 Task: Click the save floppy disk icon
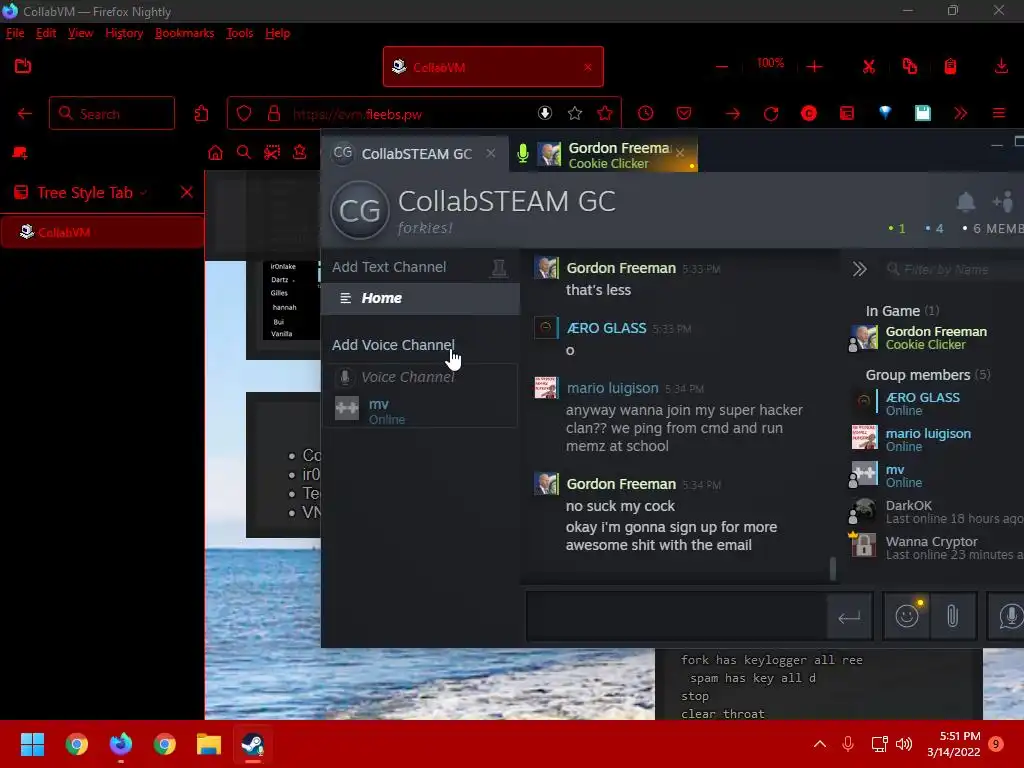pos(923,114)
